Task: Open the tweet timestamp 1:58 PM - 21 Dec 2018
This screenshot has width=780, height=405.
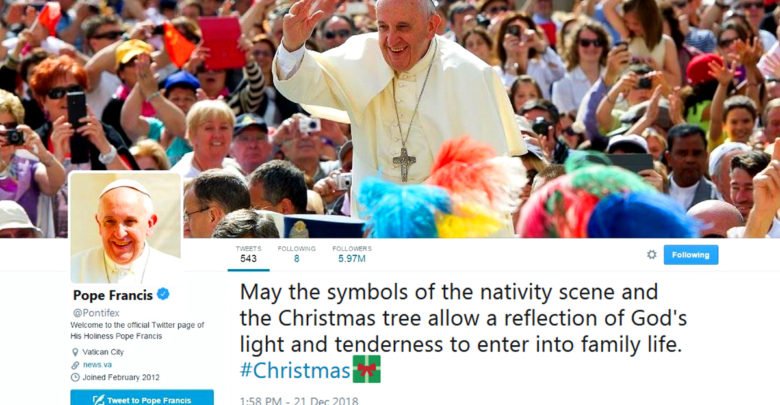Action: pos(298,401)
